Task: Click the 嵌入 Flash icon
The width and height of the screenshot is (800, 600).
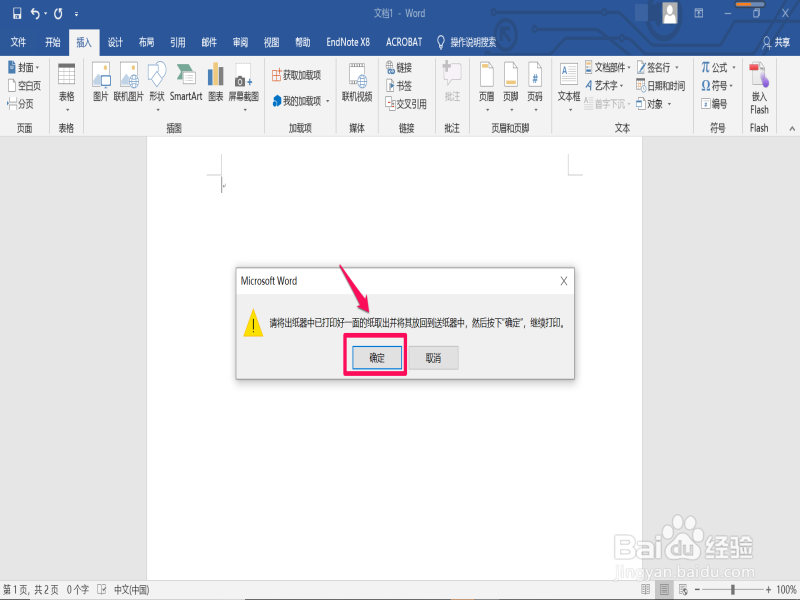Action: click(759, 88)
